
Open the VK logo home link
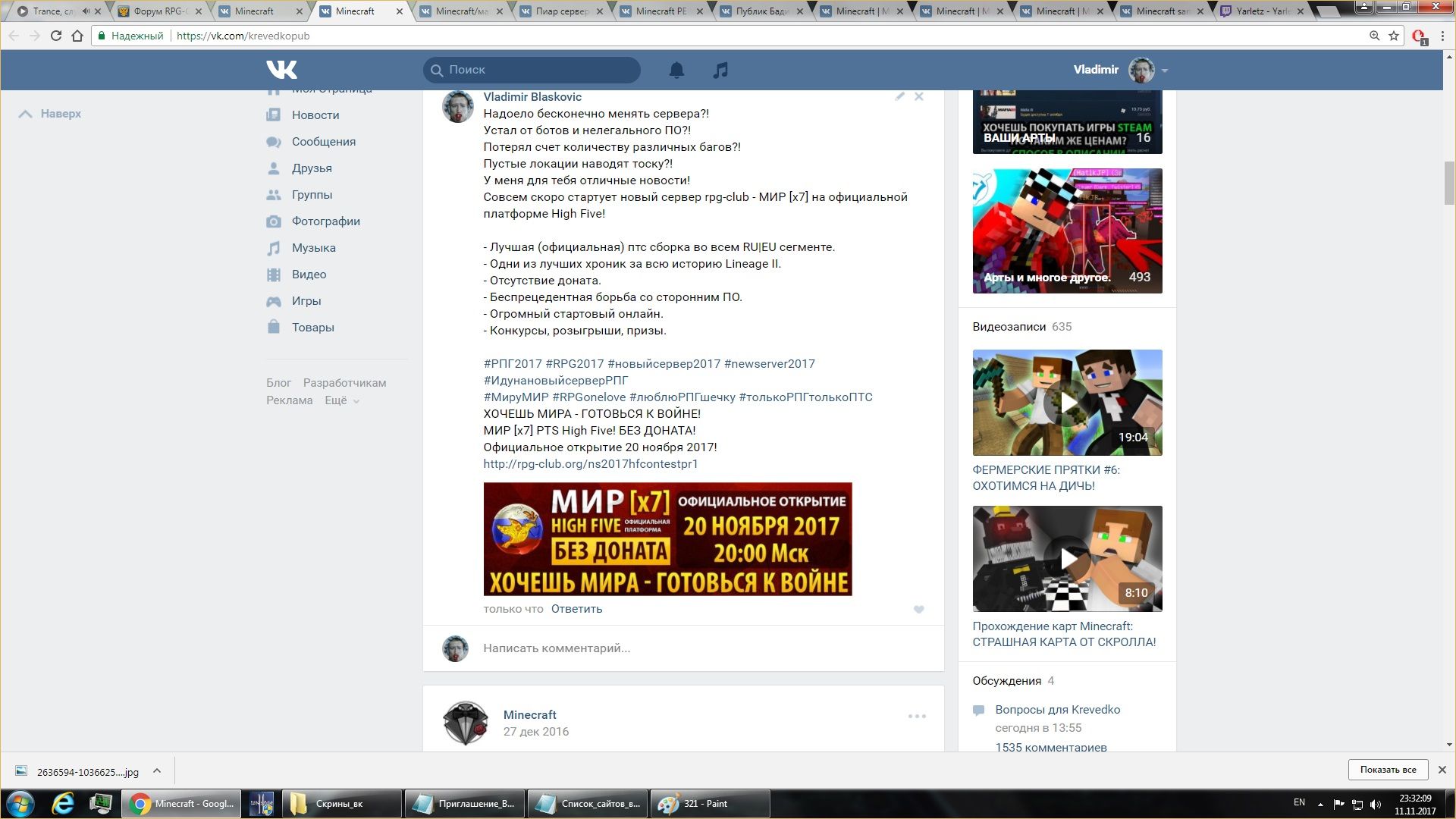coord(281,70)
